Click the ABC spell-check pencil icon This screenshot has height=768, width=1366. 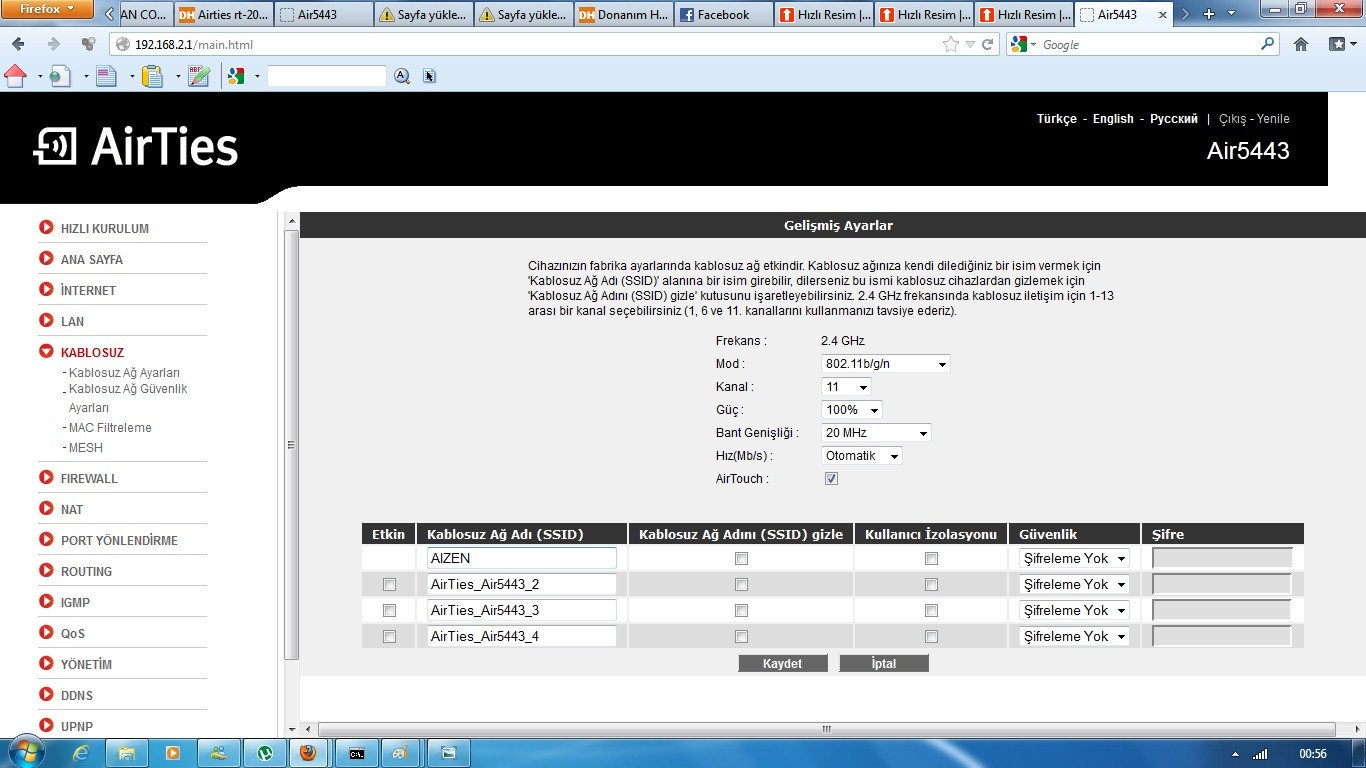(199, 75)
